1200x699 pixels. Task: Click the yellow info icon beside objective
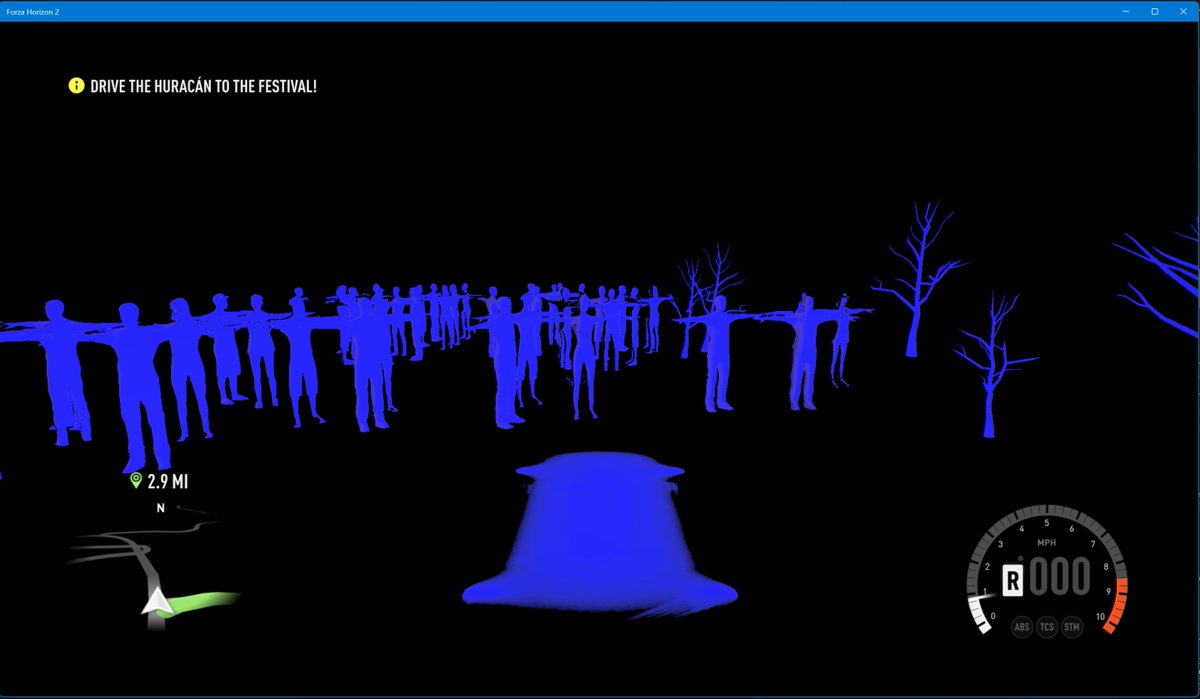coord(76,86)
